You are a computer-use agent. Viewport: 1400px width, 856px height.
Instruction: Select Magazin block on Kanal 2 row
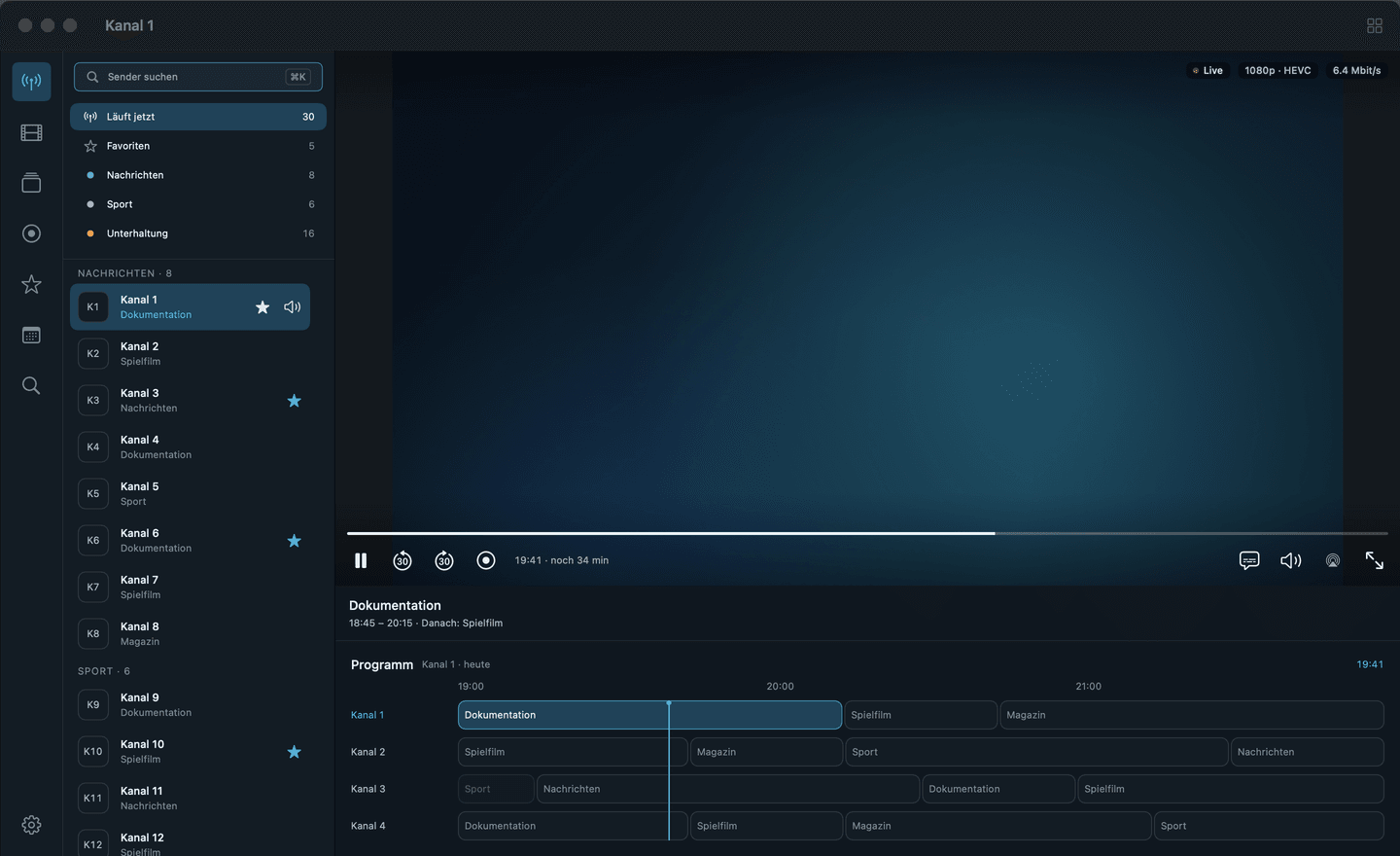click(766, 752)
